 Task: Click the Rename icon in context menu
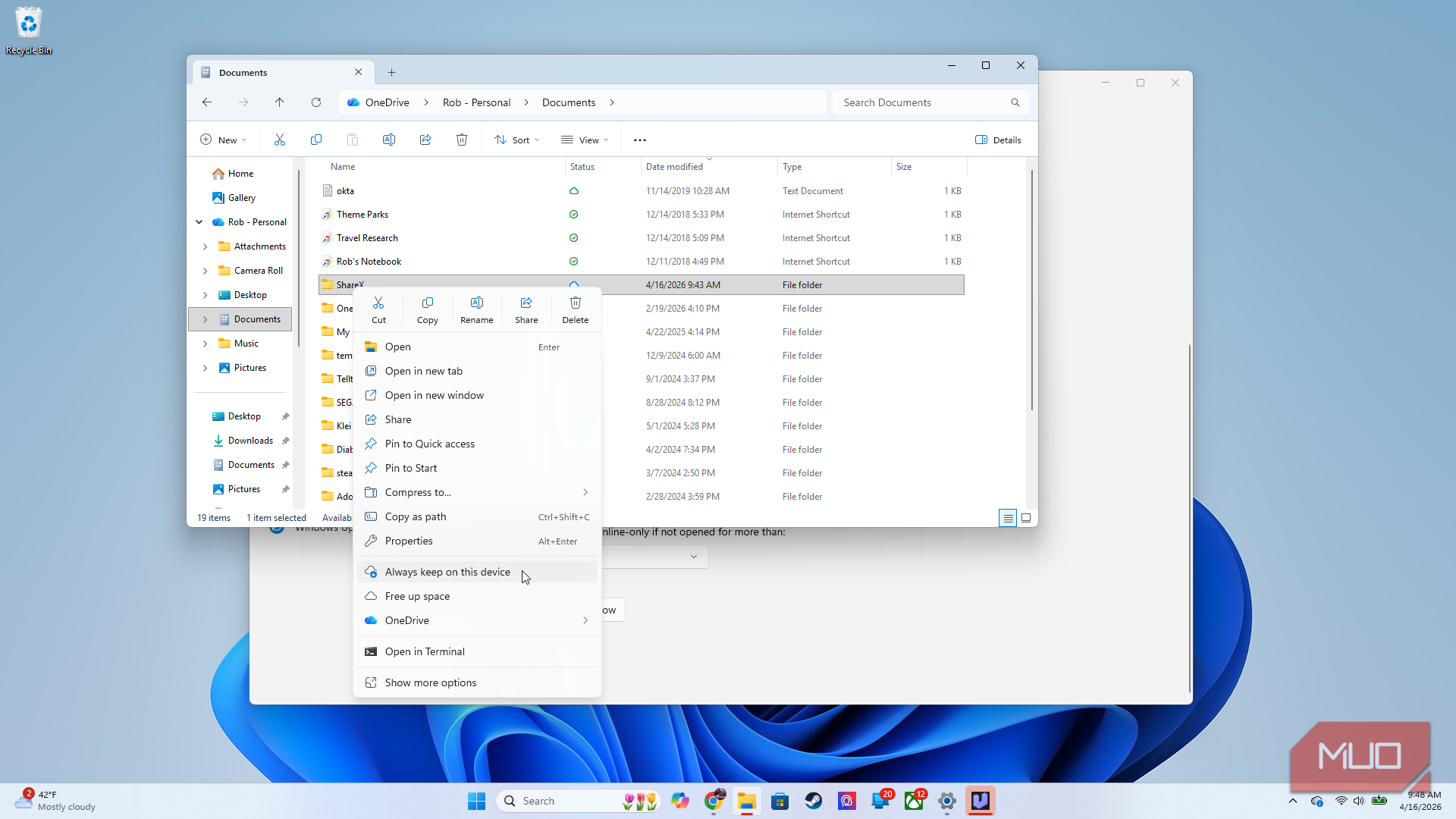coord(477,303)
